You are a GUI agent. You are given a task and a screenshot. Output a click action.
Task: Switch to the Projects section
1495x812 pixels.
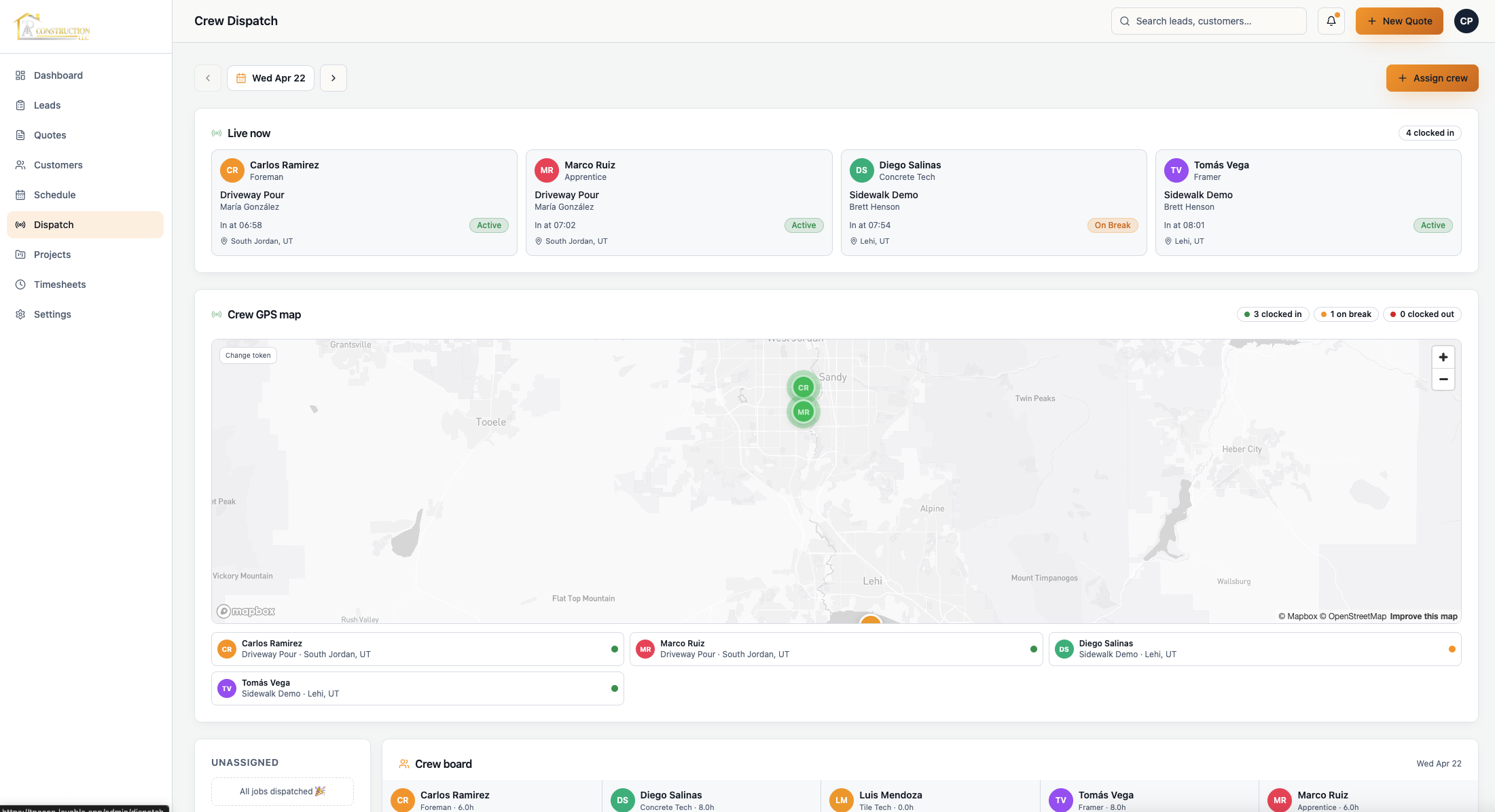point(52,254)
